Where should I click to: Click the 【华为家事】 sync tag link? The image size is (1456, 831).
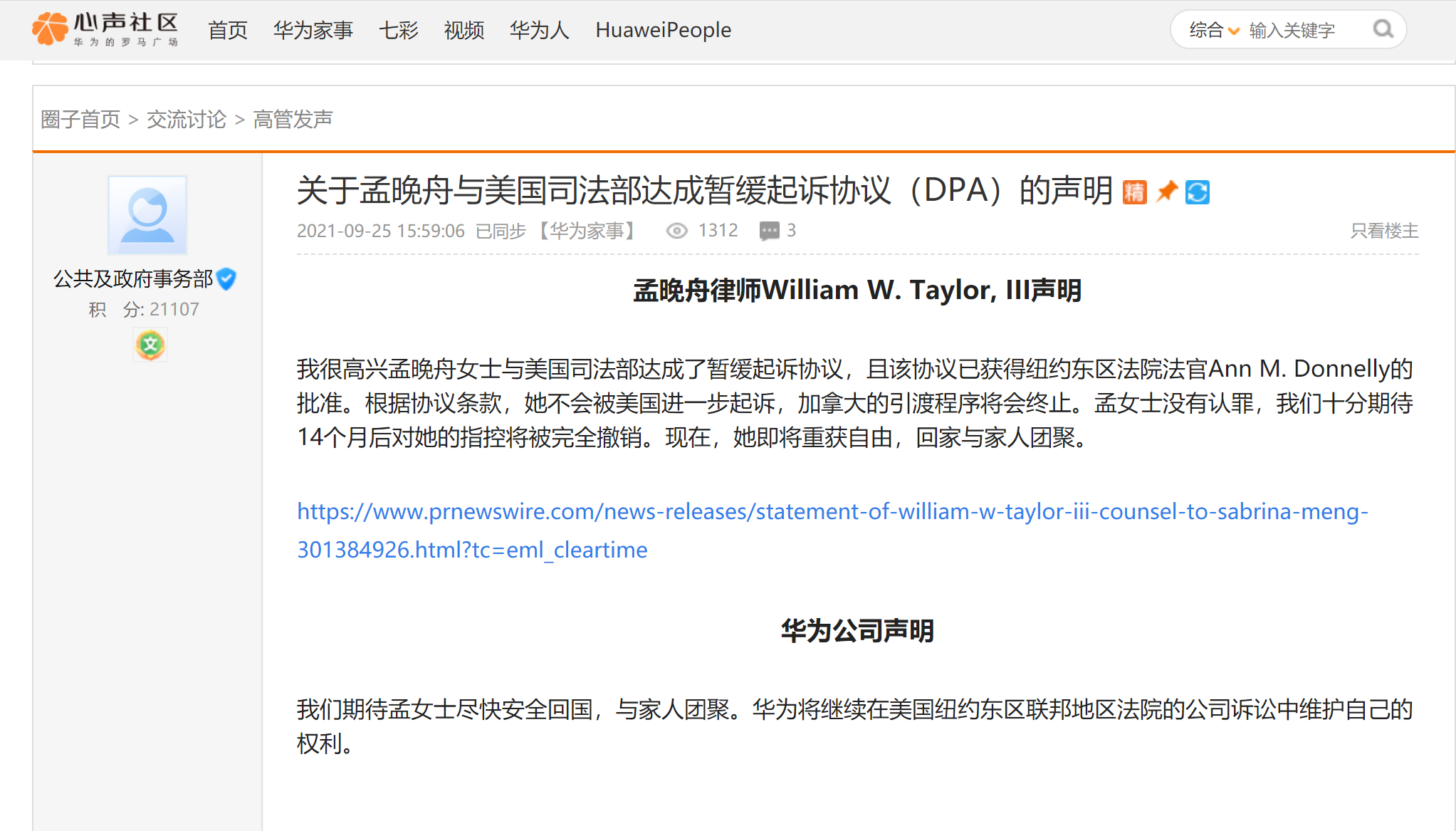click(587, 231)
